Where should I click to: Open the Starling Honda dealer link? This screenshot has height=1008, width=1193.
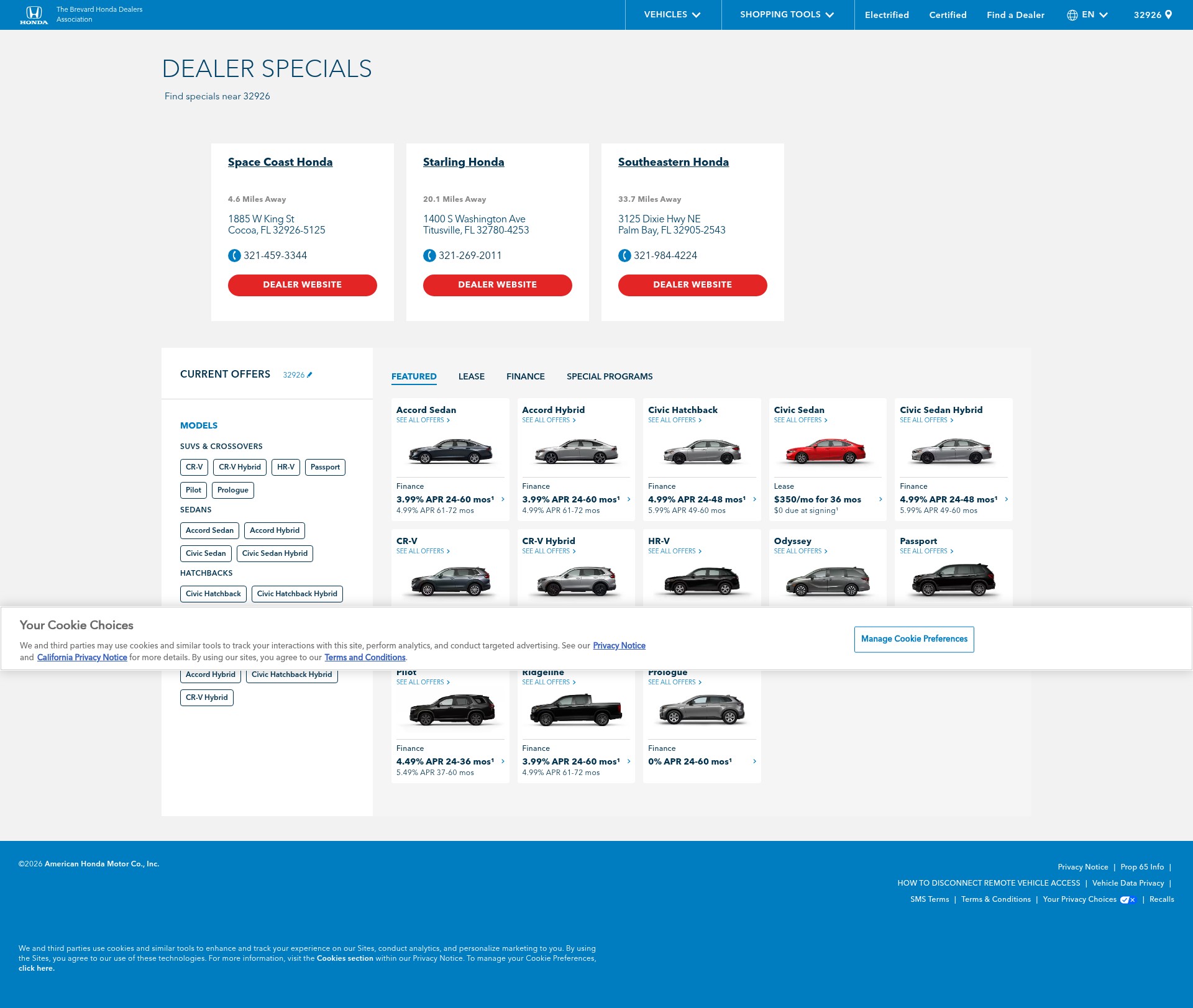tap(464, 162)
